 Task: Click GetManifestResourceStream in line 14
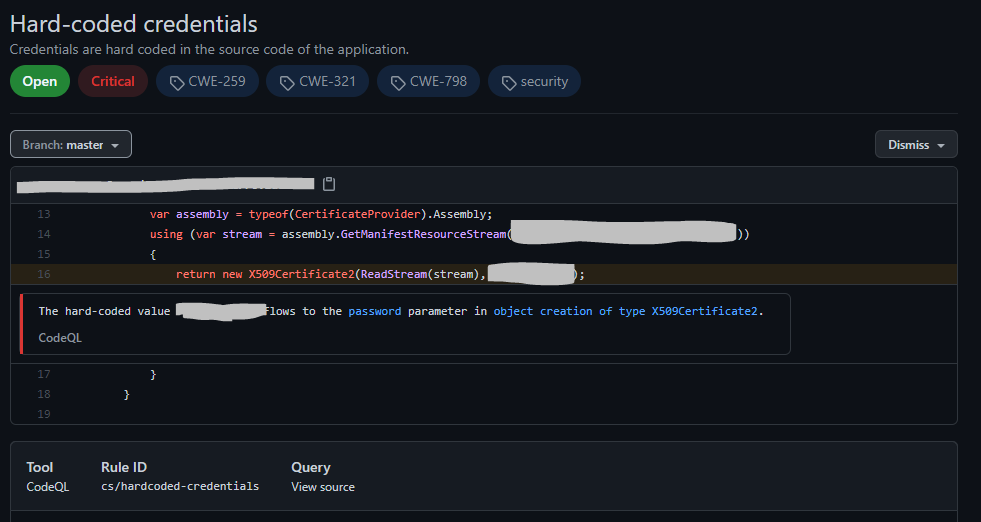pyautogui.click(x=424, y=234)
